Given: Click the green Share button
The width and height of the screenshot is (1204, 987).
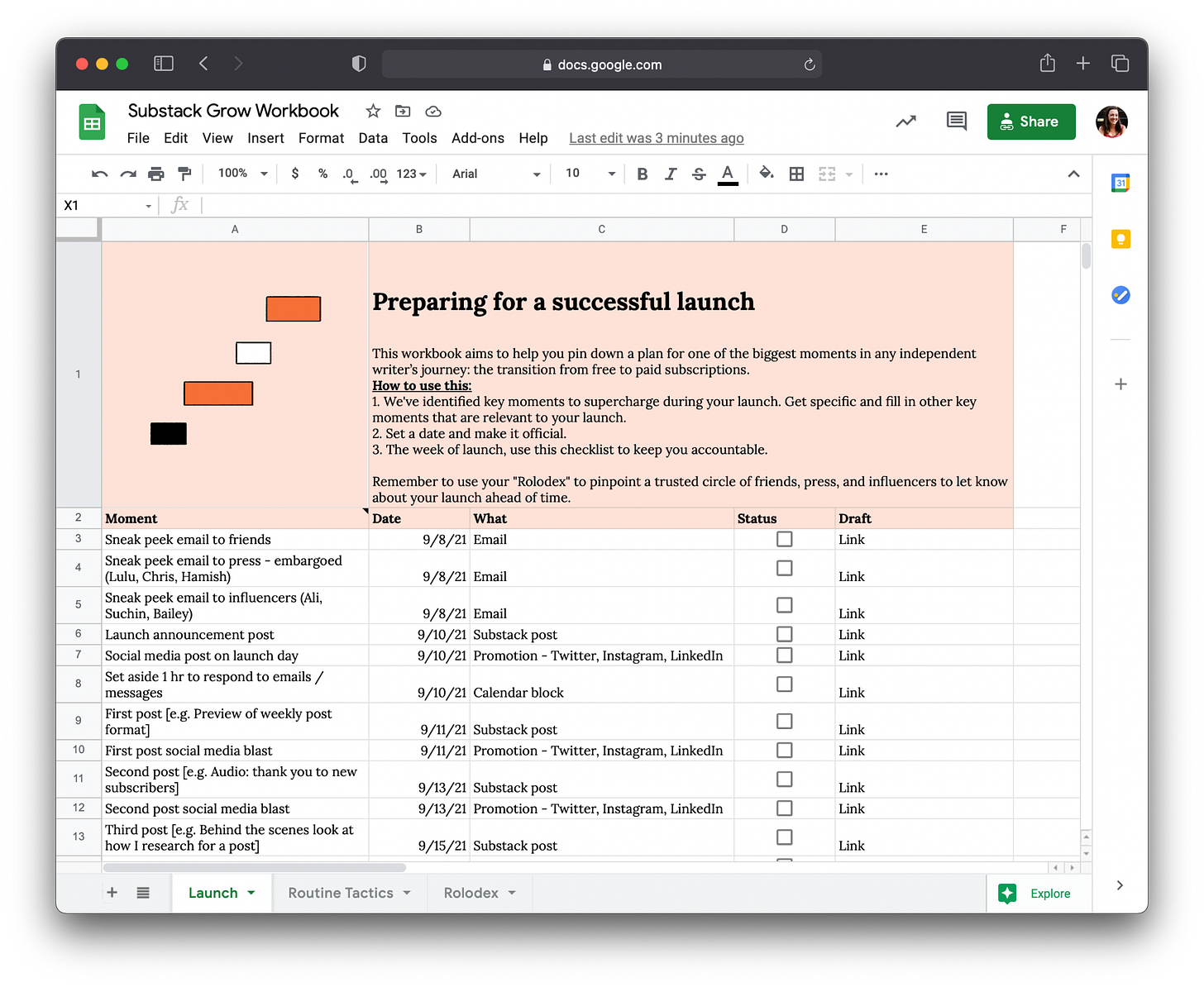Looking at the screenshot, I should click(1031, 122).
